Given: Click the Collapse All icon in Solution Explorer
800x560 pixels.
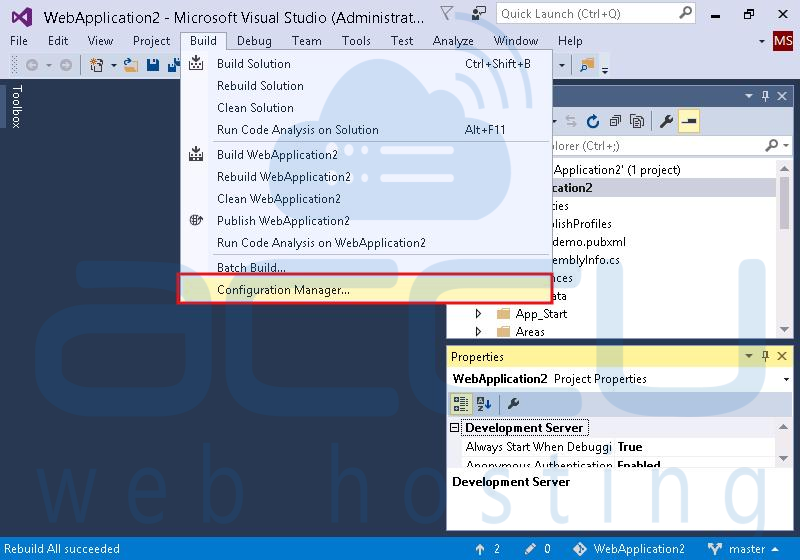Looking at the screenshot, I should (x=615, y=121).
